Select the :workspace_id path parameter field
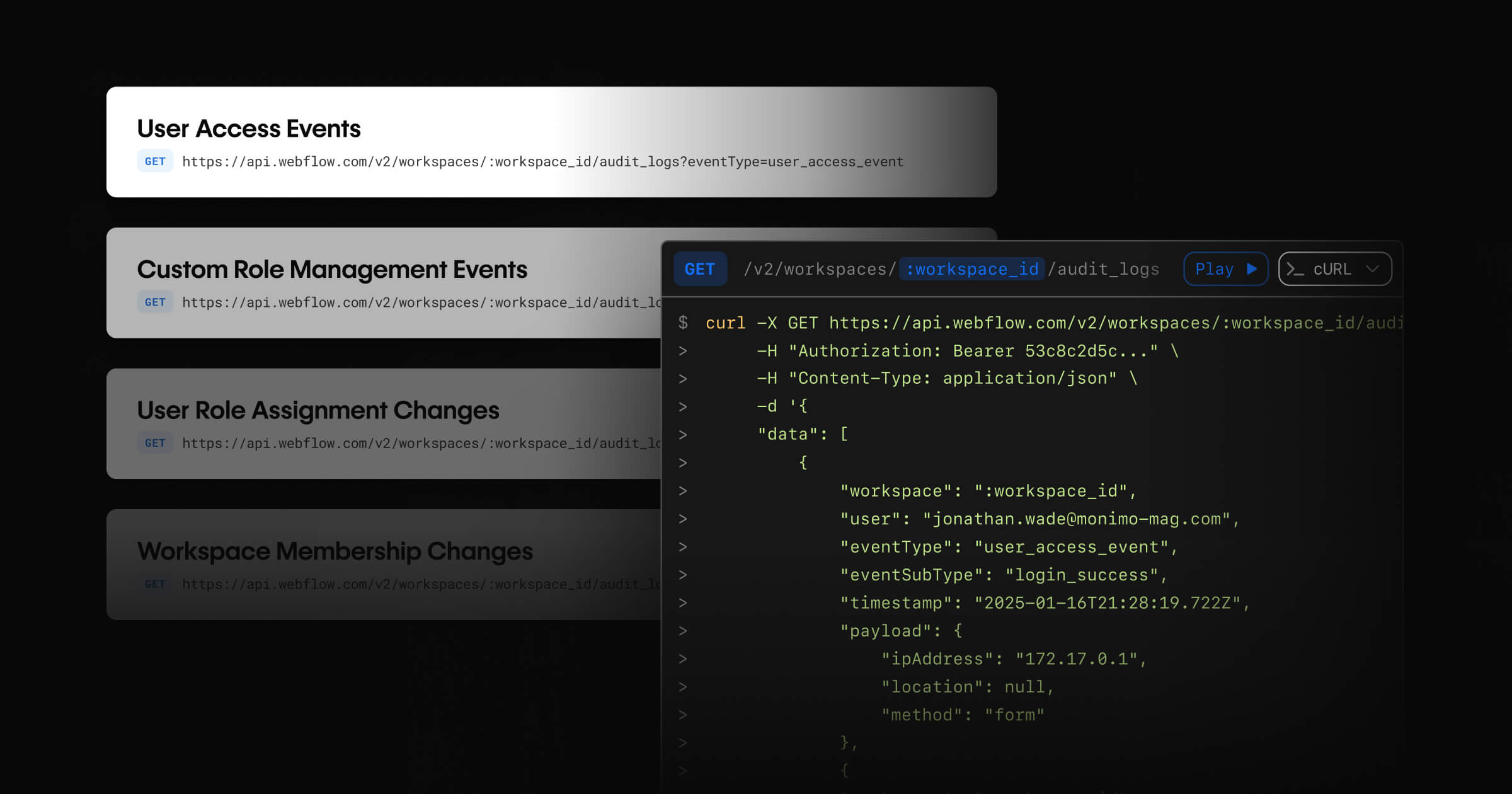The image size is (1512, 794). [971, 269]
